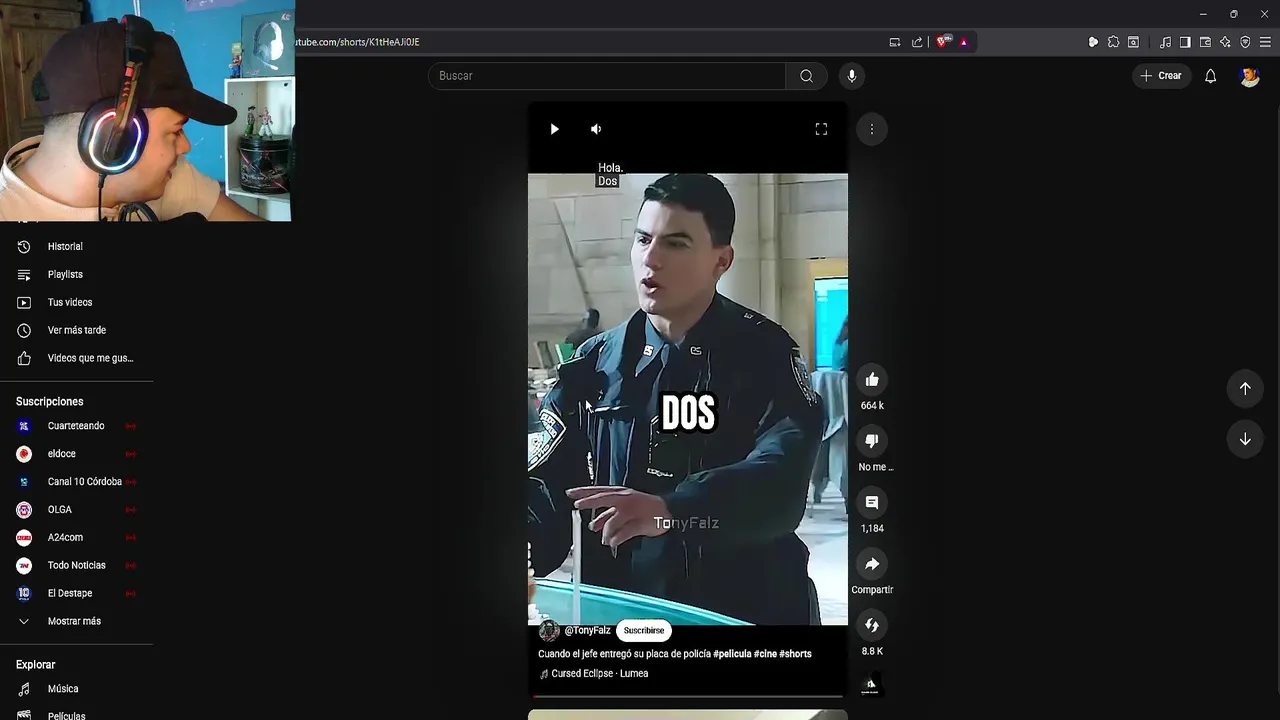Open the Brave Rewards triangle icon

click(964, 42)
